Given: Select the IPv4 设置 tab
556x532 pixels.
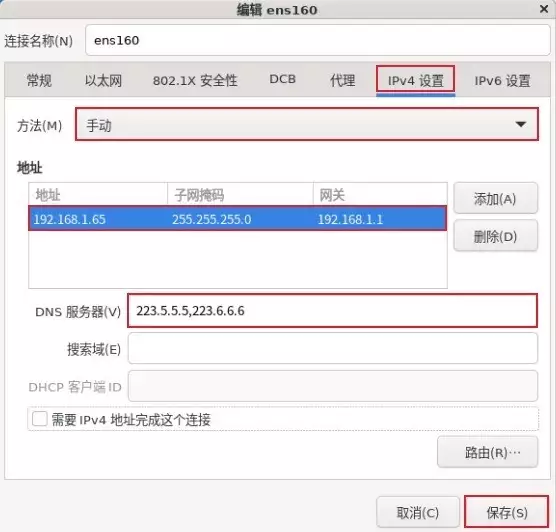Looking at the screenshot, I should (x=416, y=81).
